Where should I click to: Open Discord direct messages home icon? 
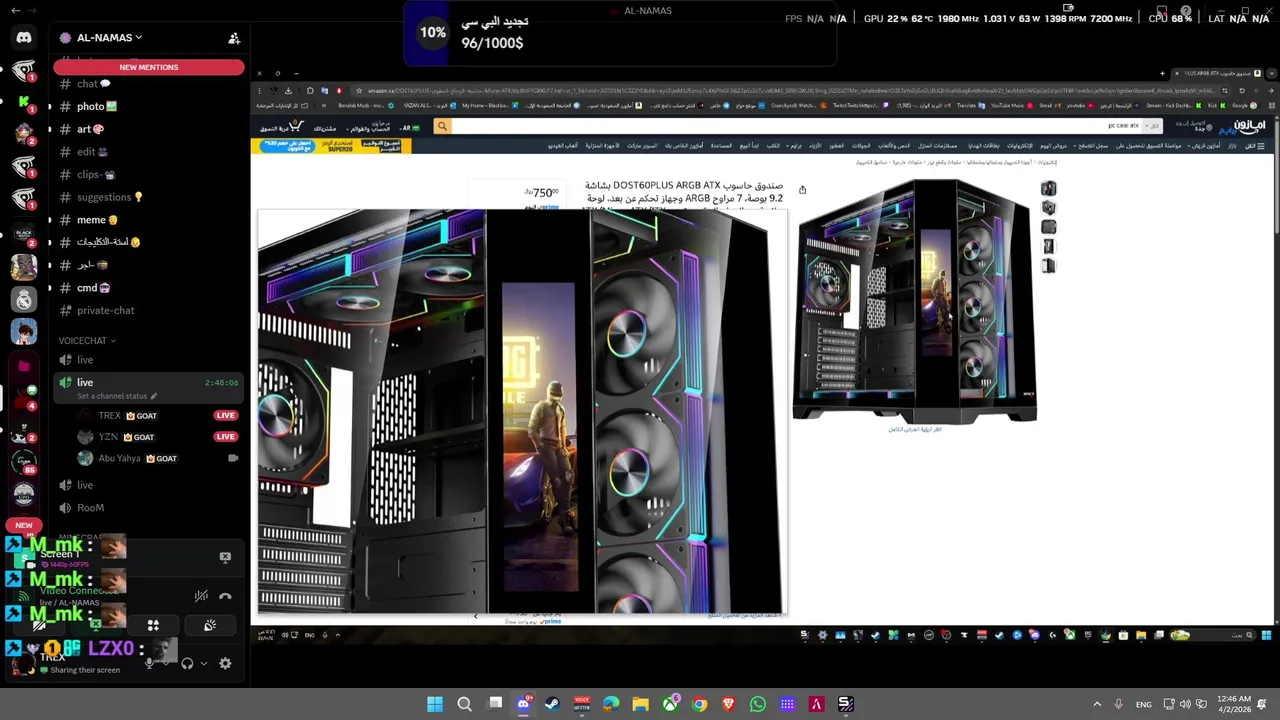pyautogui.click(x=24, y=38)
